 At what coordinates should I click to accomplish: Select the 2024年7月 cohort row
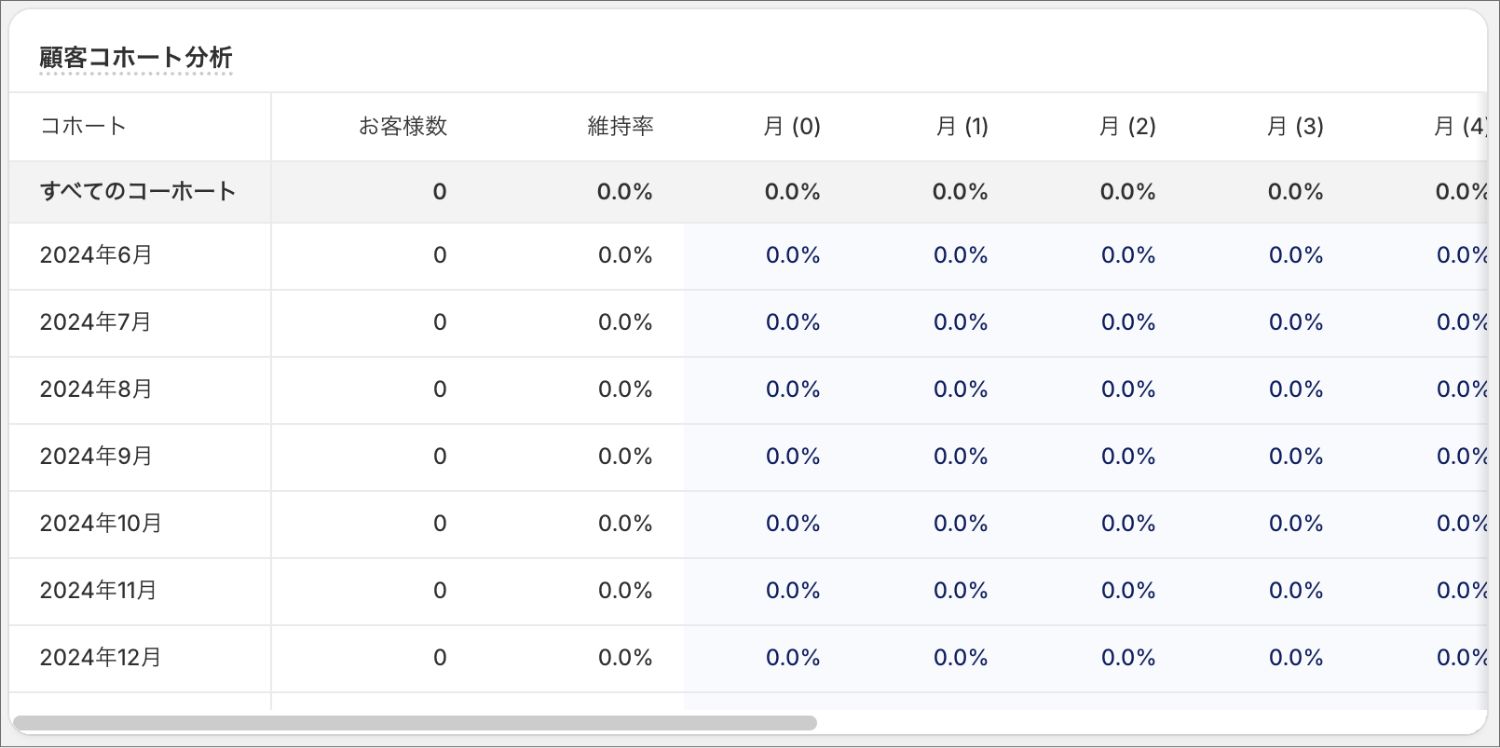point(96,322)
